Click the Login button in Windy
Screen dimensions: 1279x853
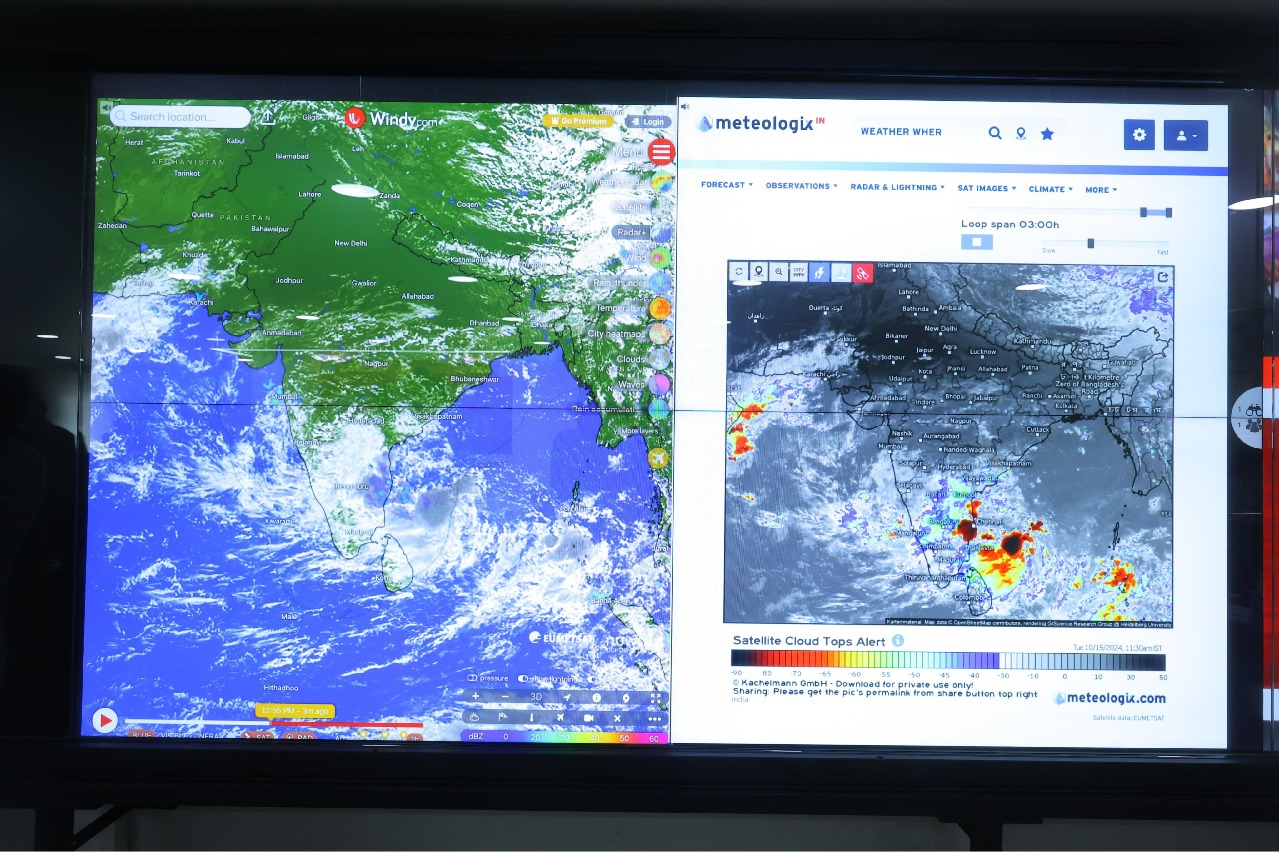648,122
